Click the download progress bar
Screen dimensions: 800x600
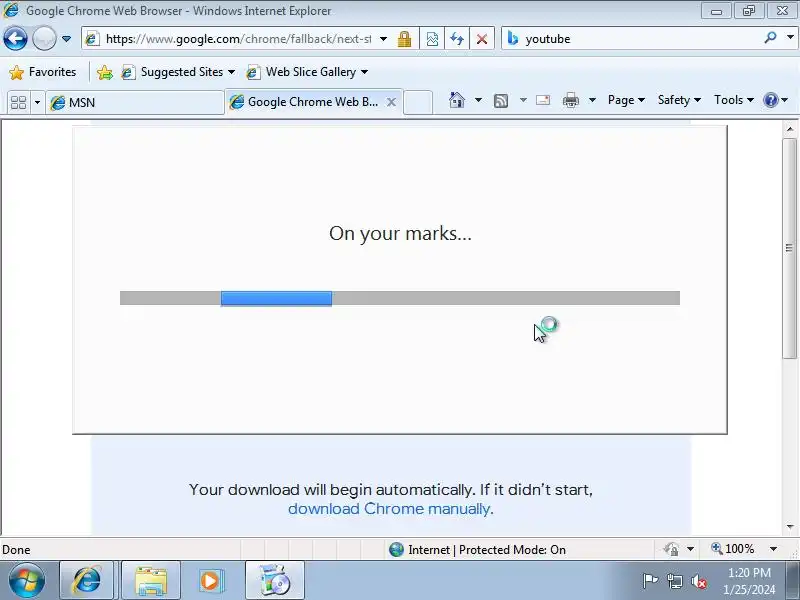pyautogui.click(x=400, y=298)
